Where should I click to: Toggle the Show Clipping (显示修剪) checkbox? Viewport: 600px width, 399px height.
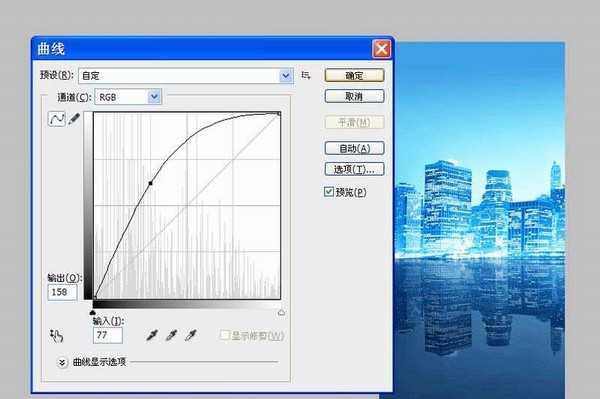click(x=225, y=335)
